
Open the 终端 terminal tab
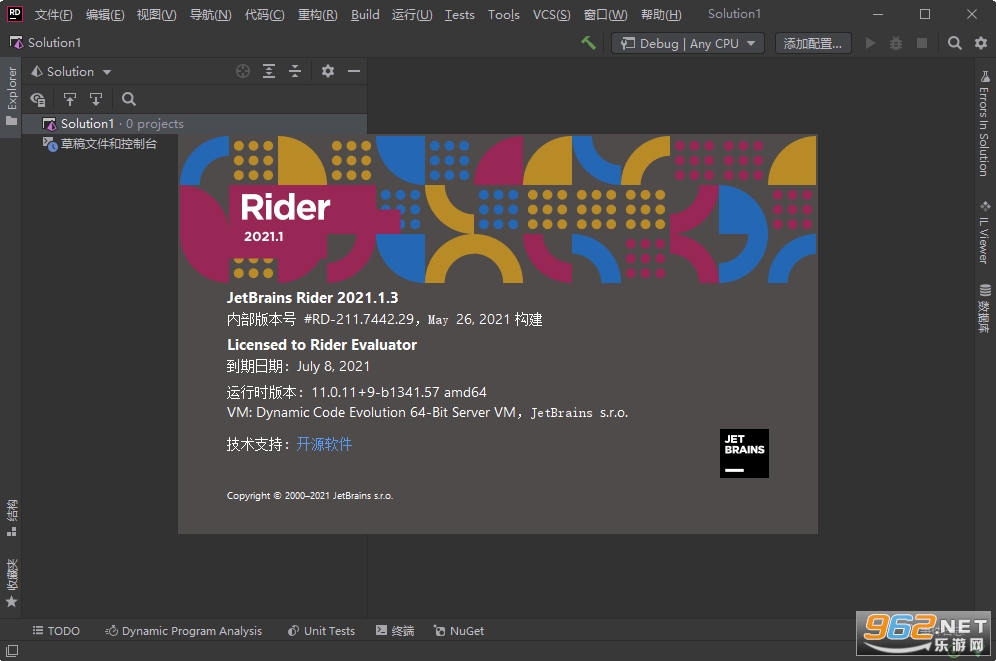point(394,631)
